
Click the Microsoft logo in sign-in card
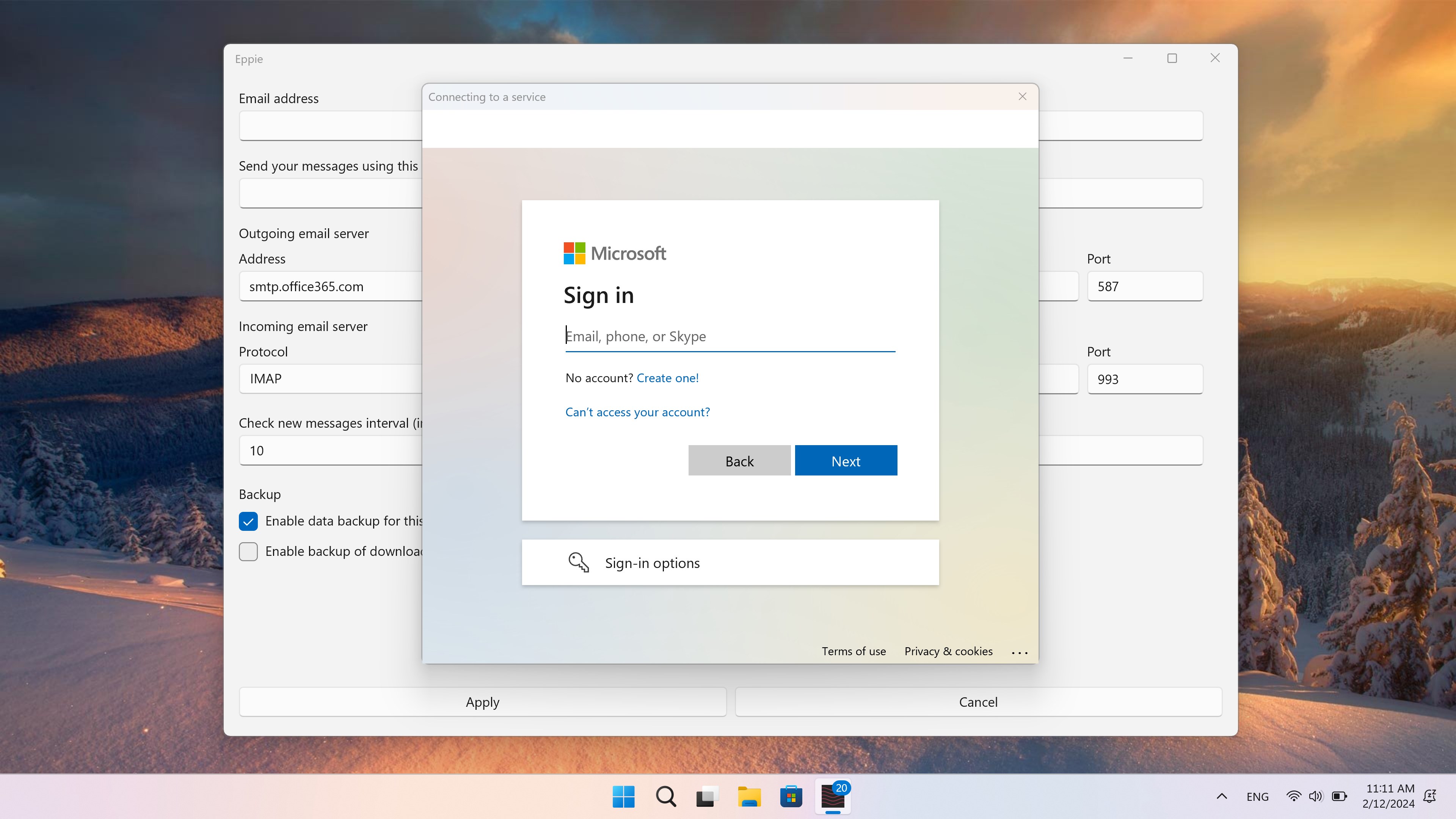coord(614,253)
